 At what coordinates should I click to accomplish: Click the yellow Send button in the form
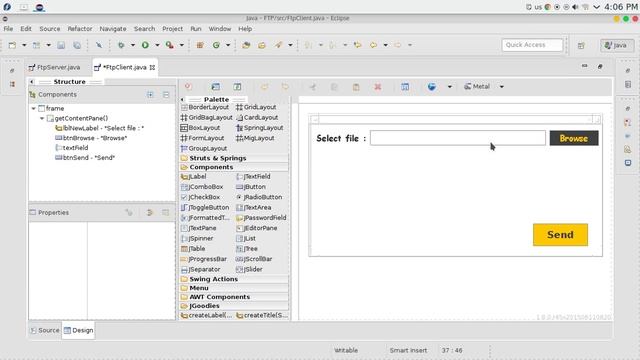[560, 235]
